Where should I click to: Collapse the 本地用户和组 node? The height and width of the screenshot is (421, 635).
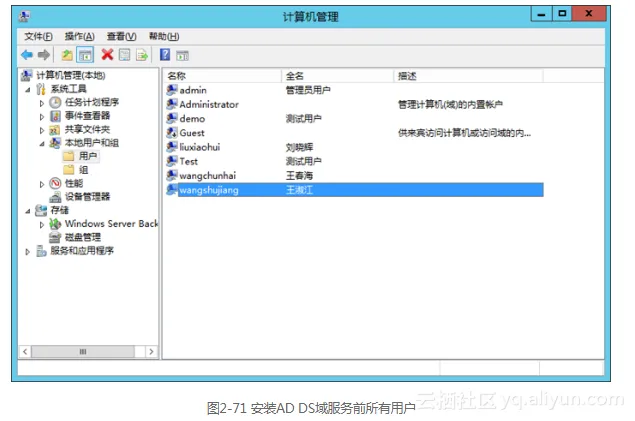pyautogui.click(x=42, y=144)
